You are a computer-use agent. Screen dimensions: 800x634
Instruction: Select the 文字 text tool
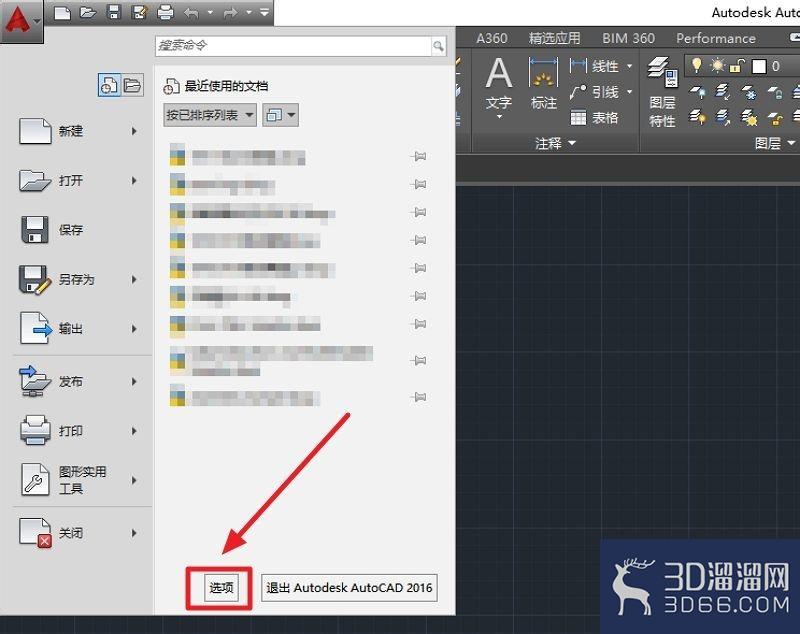(x=499, y=84)
